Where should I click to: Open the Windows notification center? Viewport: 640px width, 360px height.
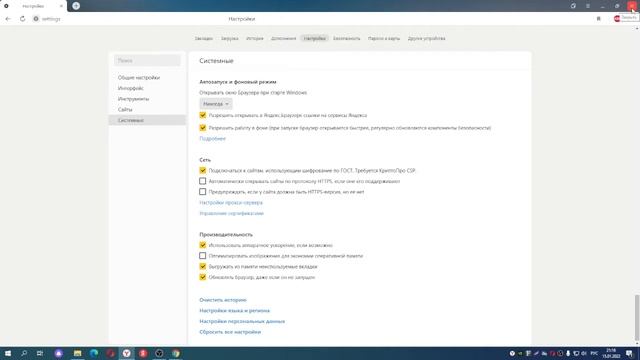click(629, 353)
